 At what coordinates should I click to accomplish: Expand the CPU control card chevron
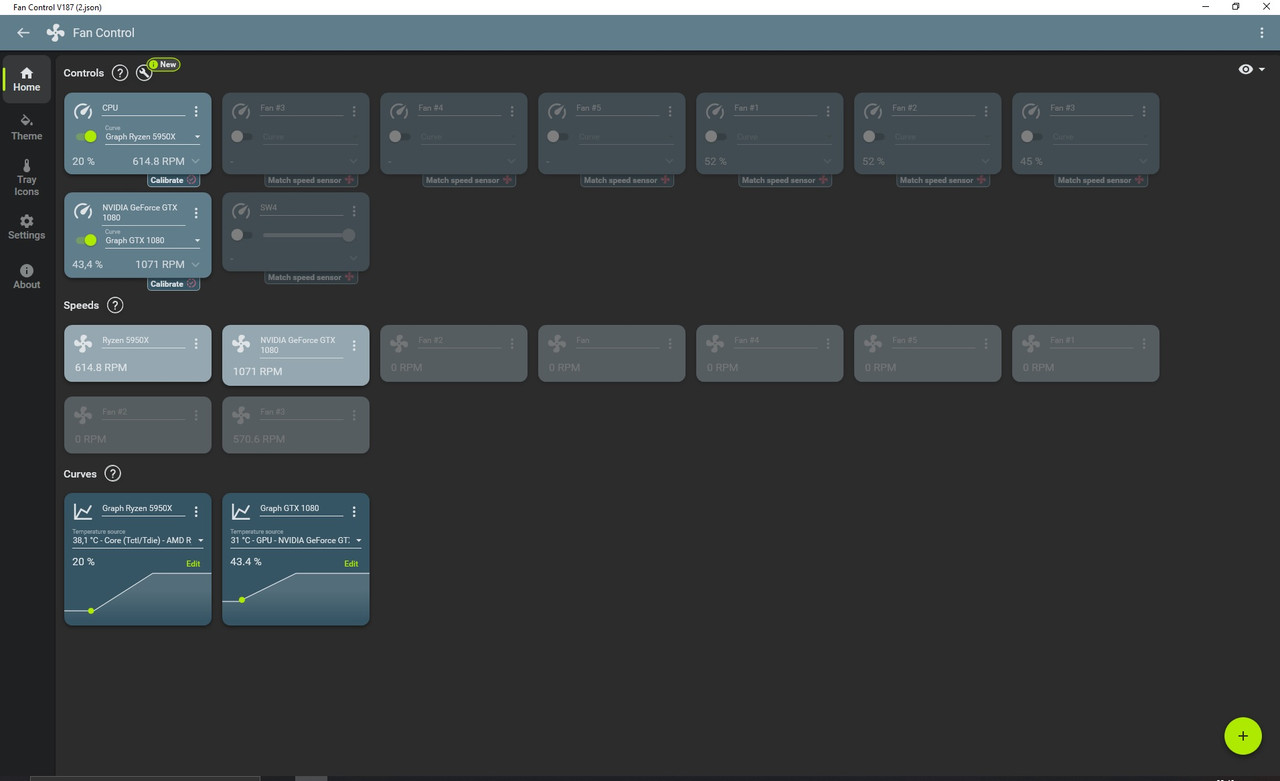[196, 161]
